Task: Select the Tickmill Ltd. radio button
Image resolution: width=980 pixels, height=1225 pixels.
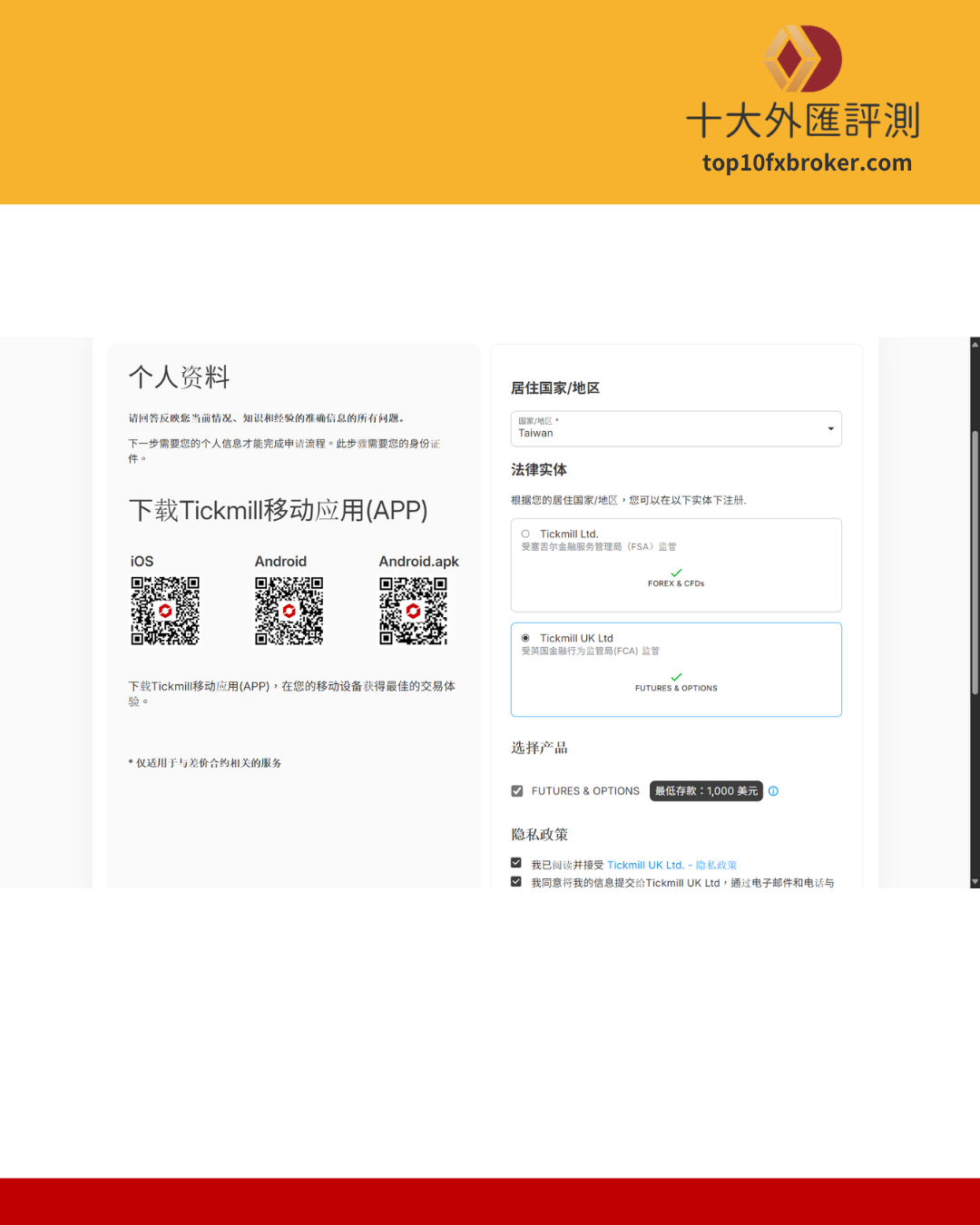Action: 525,534
